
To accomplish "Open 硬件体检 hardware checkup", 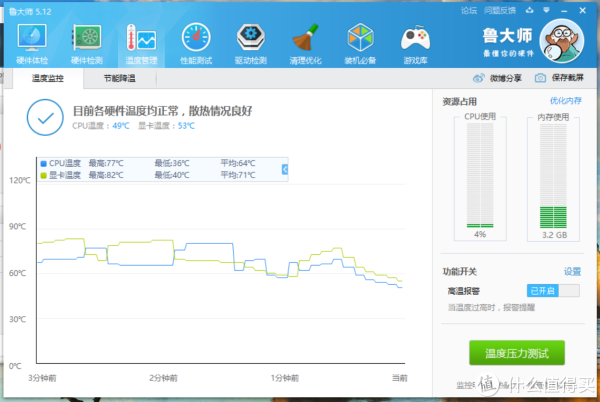I will click(32, 43).
